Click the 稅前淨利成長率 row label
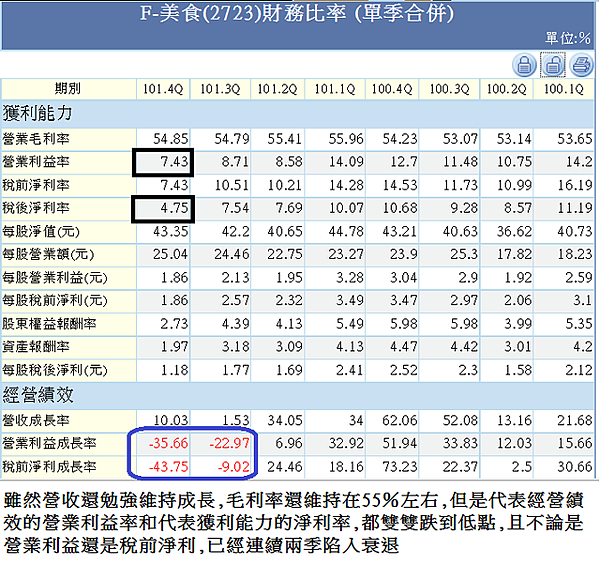Viewport: 600px width, 564px height. (x=49, y=467)
